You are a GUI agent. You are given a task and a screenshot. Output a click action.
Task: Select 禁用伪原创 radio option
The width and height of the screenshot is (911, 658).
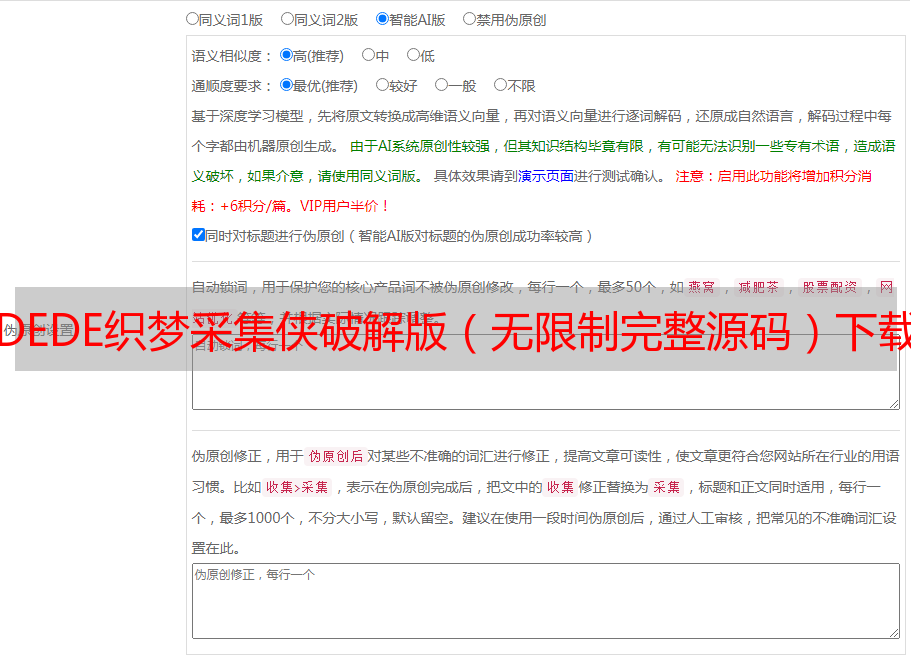pos(469,19)
